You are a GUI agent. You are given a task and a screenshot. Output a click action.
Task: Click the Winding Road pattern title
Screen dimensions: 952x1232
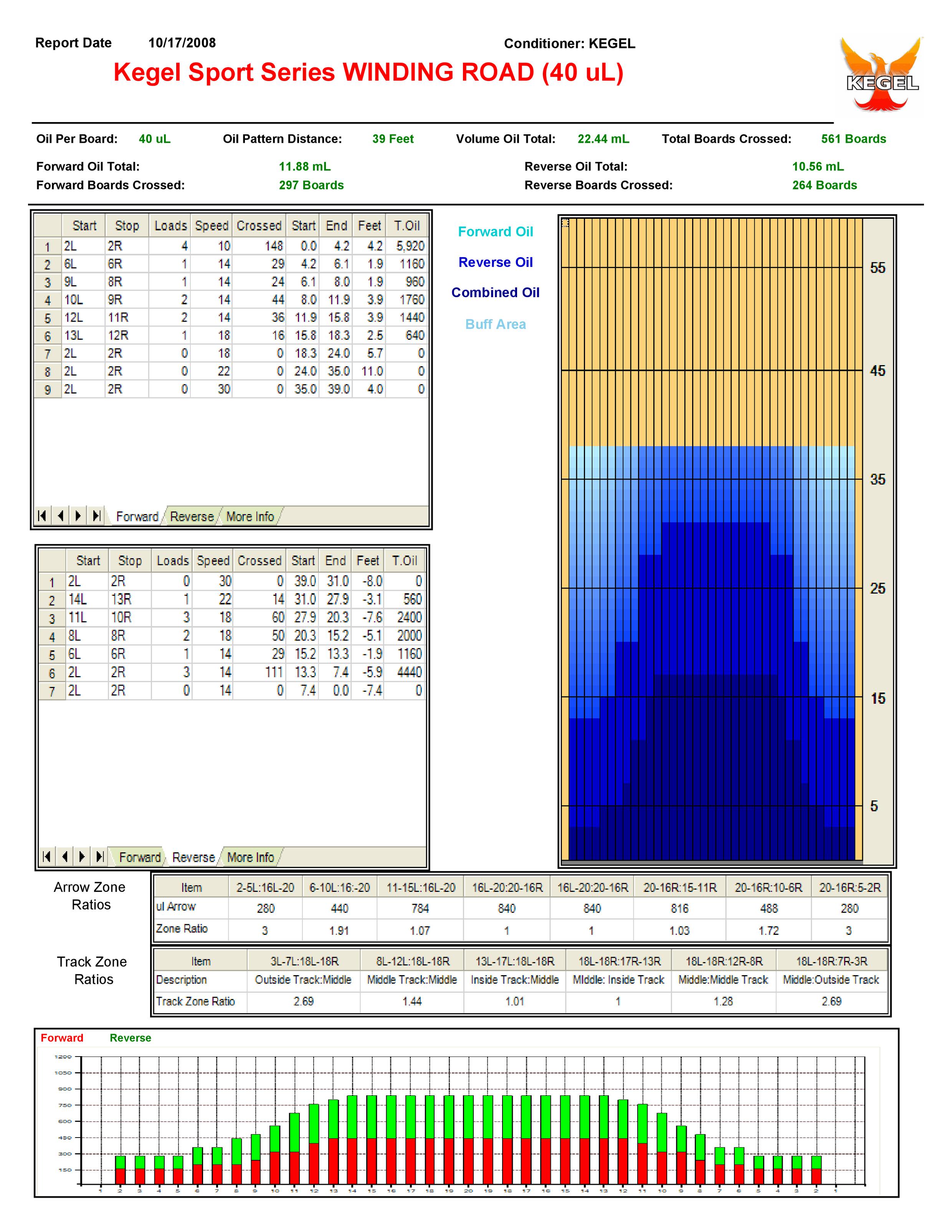(x=368, y=72)
